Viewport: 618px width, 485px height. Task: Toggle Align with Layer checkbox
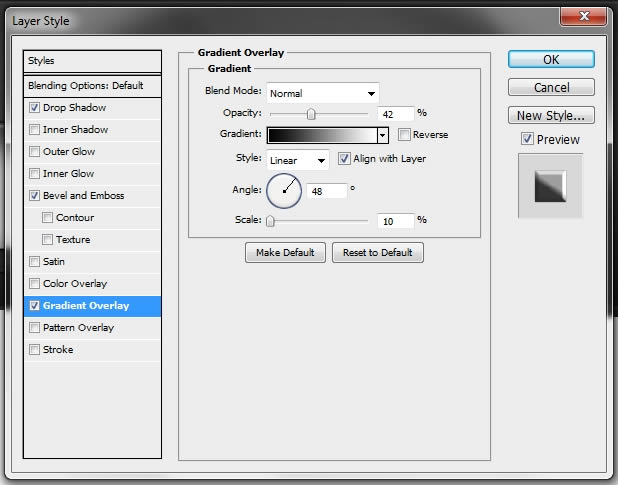coord(344,158)
